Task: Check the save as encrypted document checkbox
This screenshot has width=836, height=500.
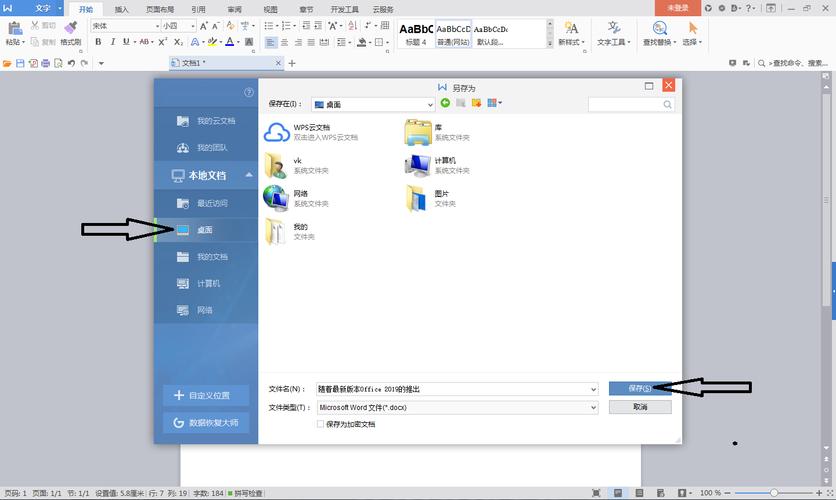Action: point(320,424)
